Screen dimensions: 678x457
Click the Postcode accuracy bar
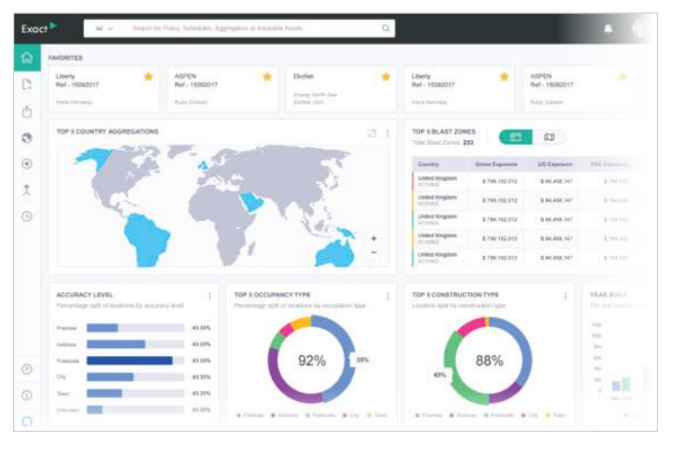129,361
